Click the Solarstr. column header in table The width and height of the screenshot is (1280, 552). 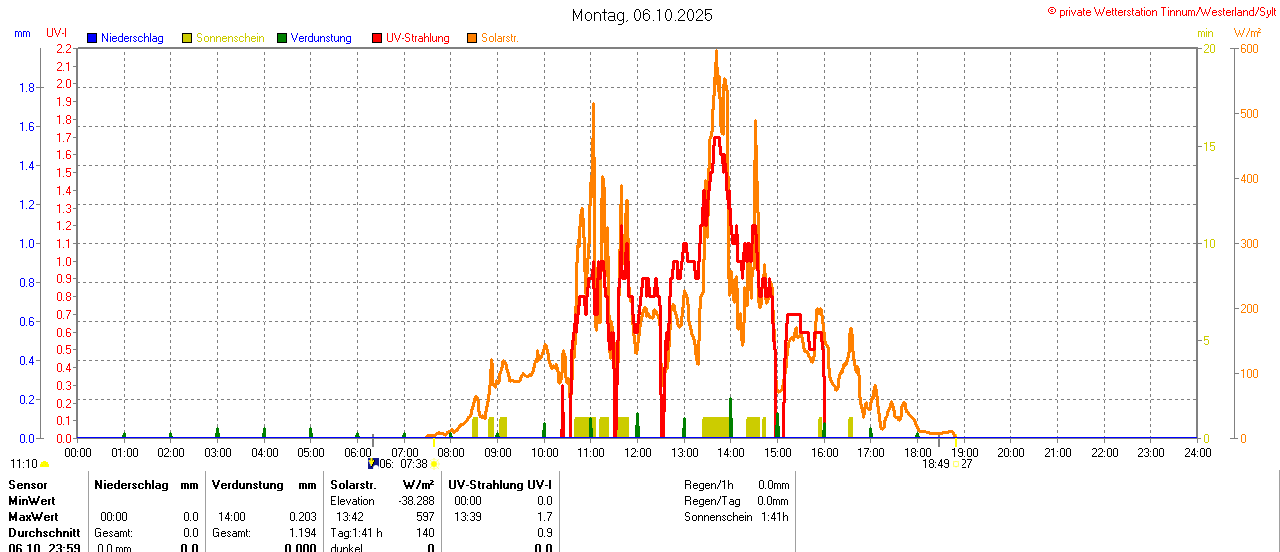tap(353, 485)
